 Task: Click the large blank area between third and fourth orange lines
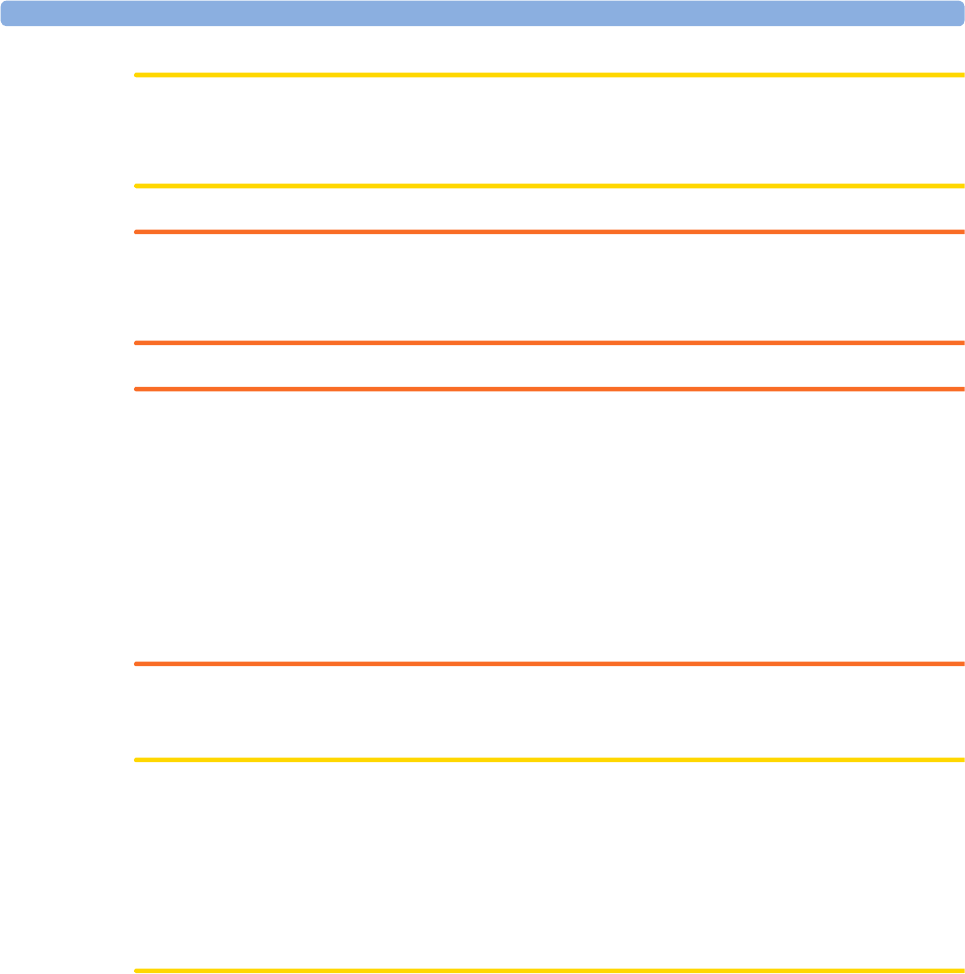pos(549,527)
